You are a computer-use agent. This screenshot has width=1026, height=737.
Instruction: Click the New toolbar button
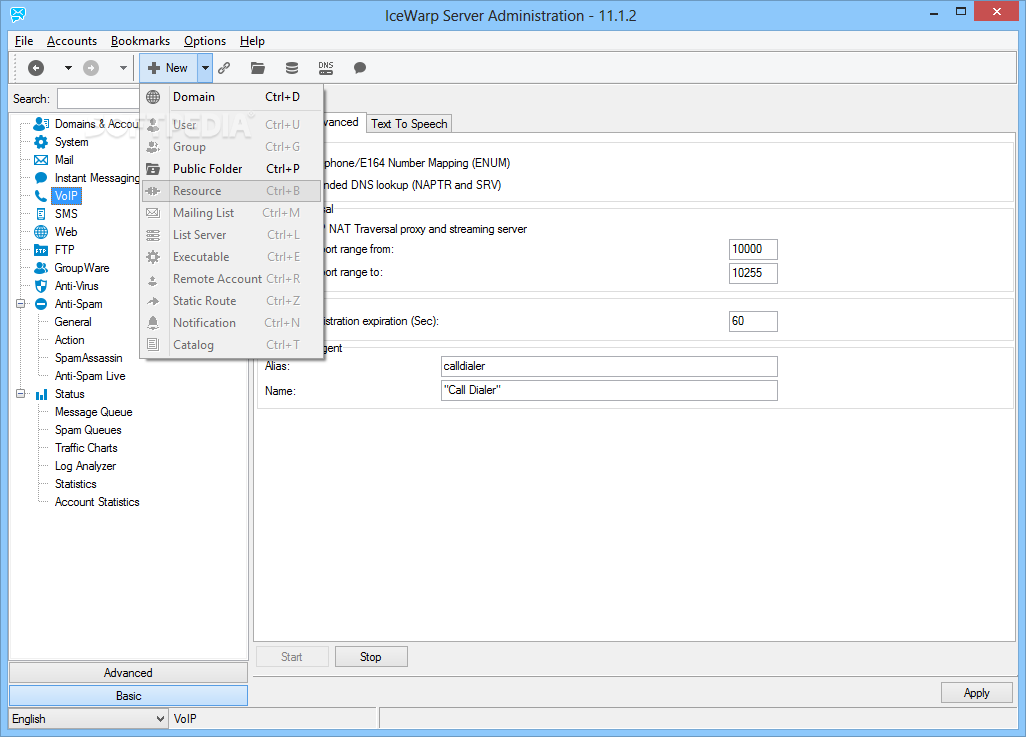[168, 67]
